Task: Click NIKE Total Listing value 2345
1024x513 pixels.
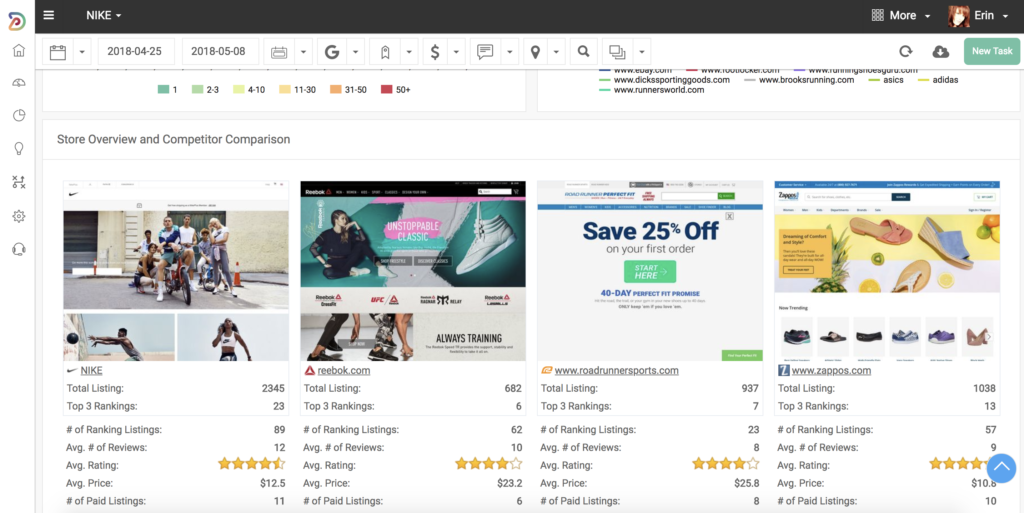Action: [273, 388]
